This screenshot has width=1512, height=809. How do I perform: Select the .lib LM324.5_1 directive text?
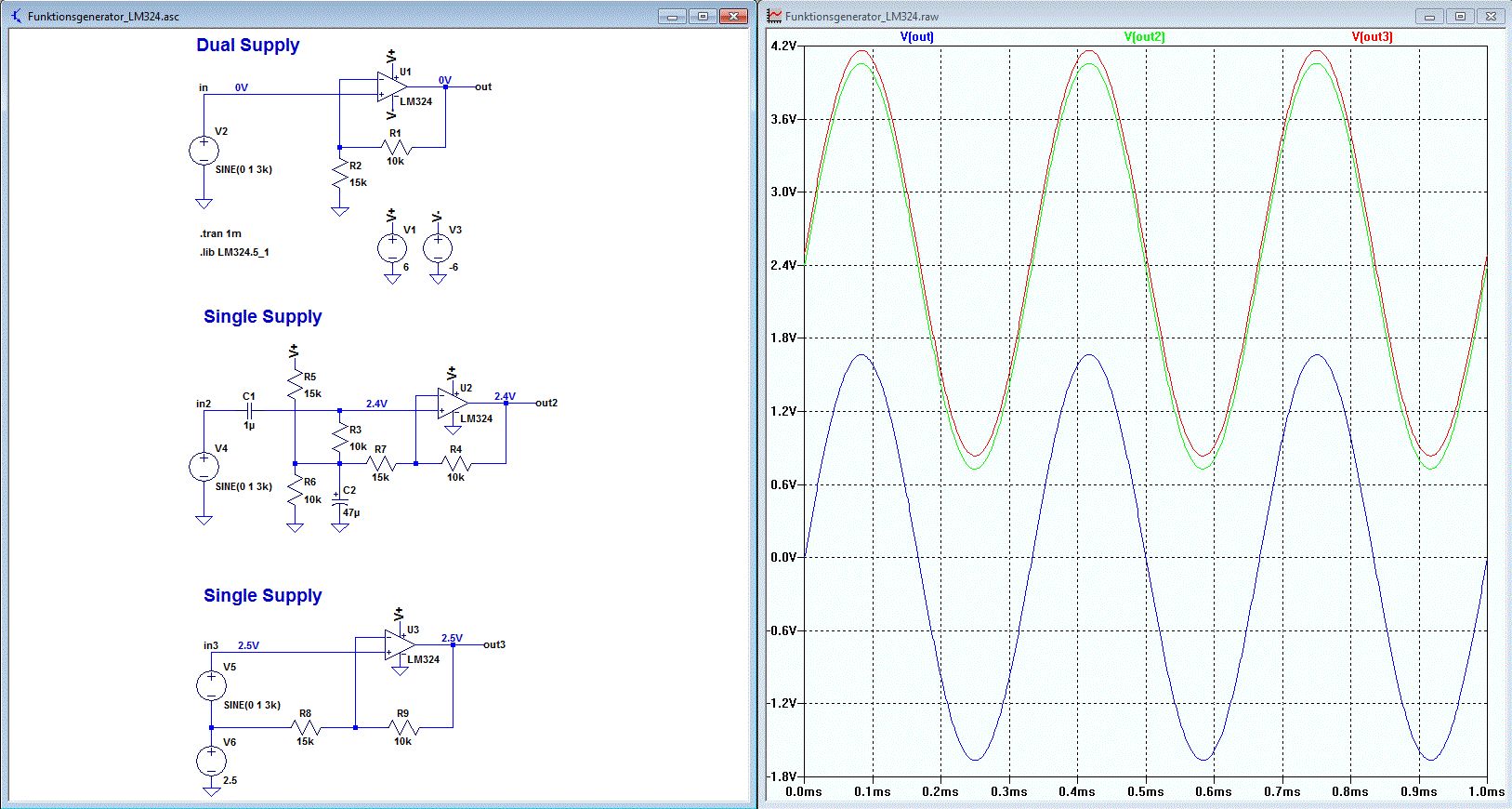234,252
